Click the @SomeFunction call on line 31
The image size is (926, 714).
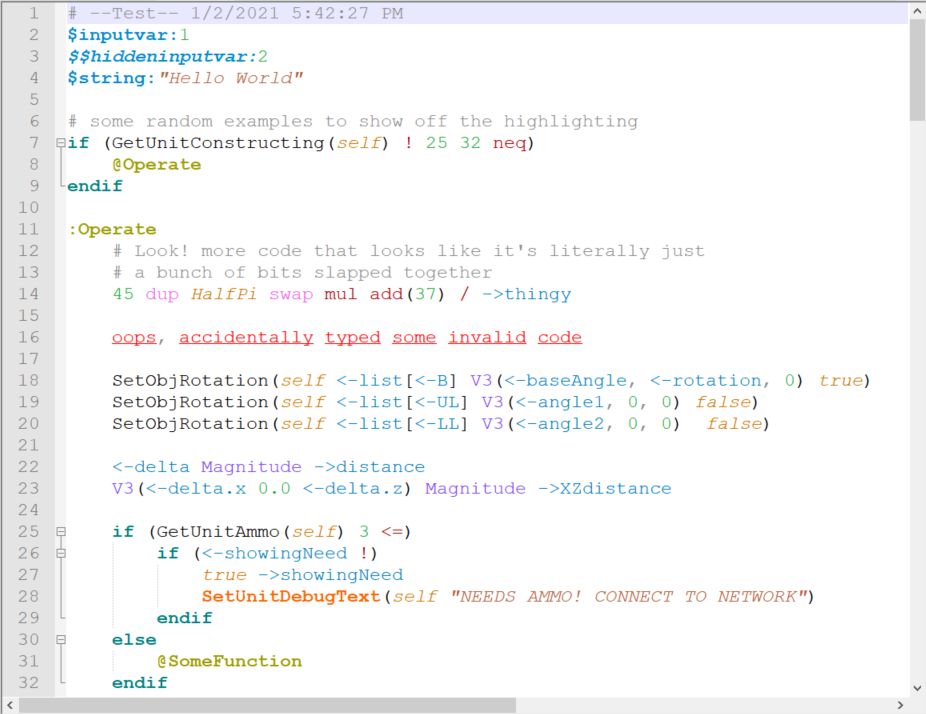point(229,661)
